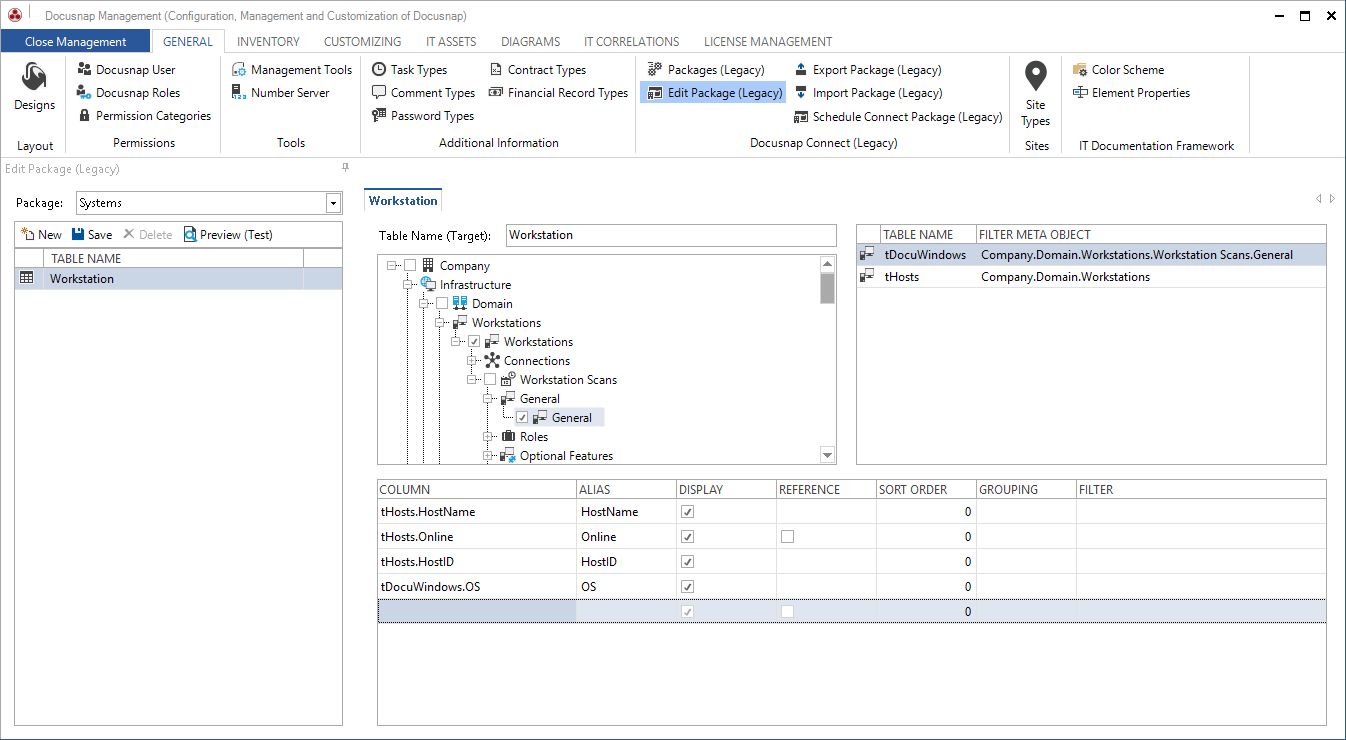
Task: Click sort order cell for tDocuWindows.OS
Action: coord(926,586)
